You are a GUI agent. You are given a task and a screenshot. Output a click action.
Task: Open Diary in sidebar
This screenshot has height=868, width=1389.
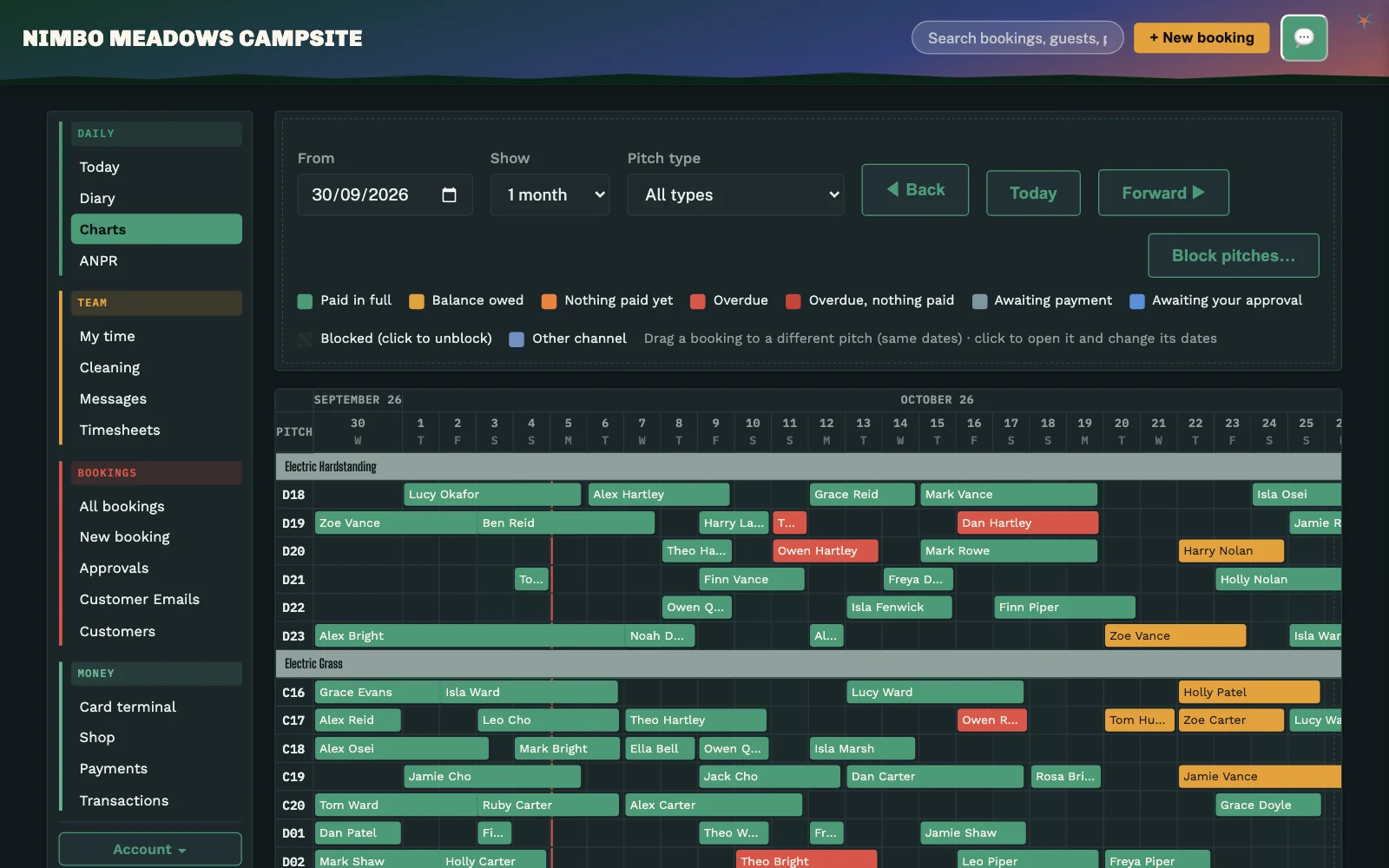[156, 198]
